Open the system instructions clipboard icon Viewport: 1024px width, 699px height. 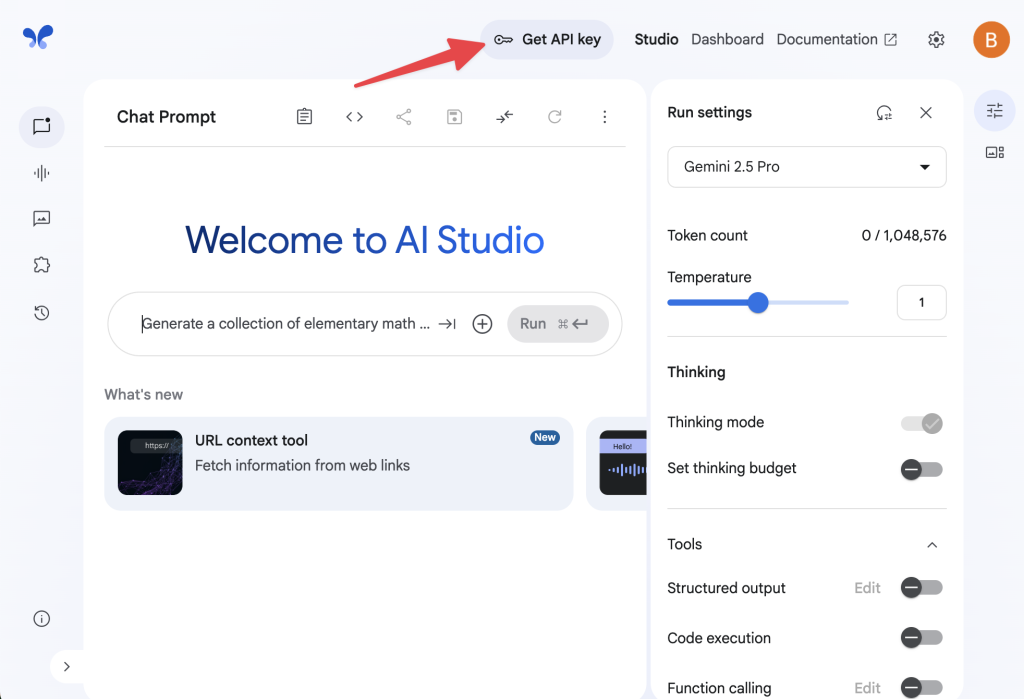tap(304, 116)
